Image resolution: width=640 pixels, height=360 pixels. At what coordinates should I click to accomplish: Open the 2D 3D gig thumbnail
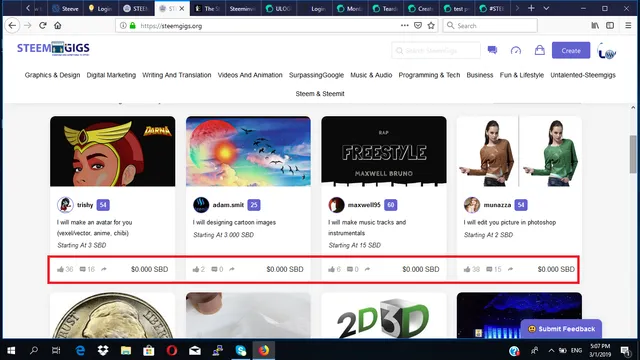pos(384,315)
